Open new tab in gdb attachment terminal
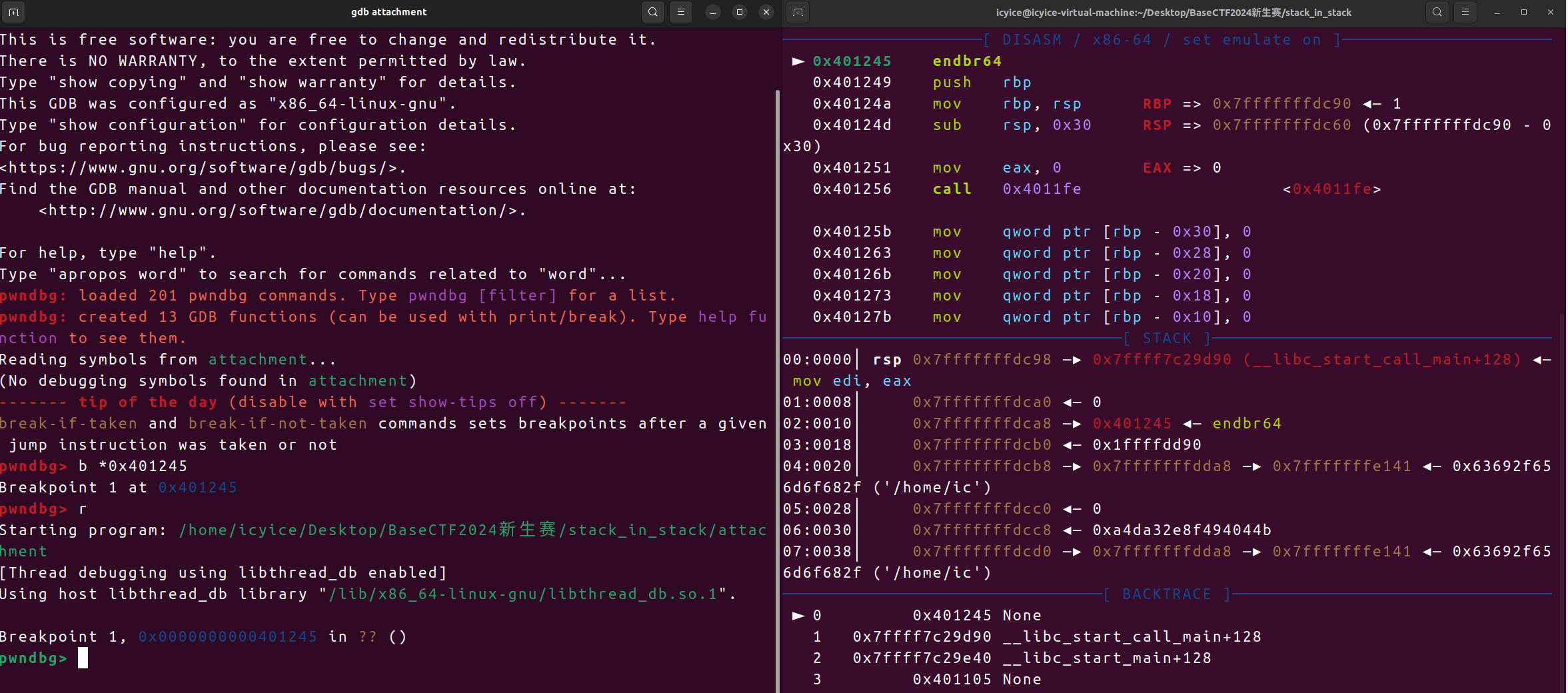 click(13, 12)
